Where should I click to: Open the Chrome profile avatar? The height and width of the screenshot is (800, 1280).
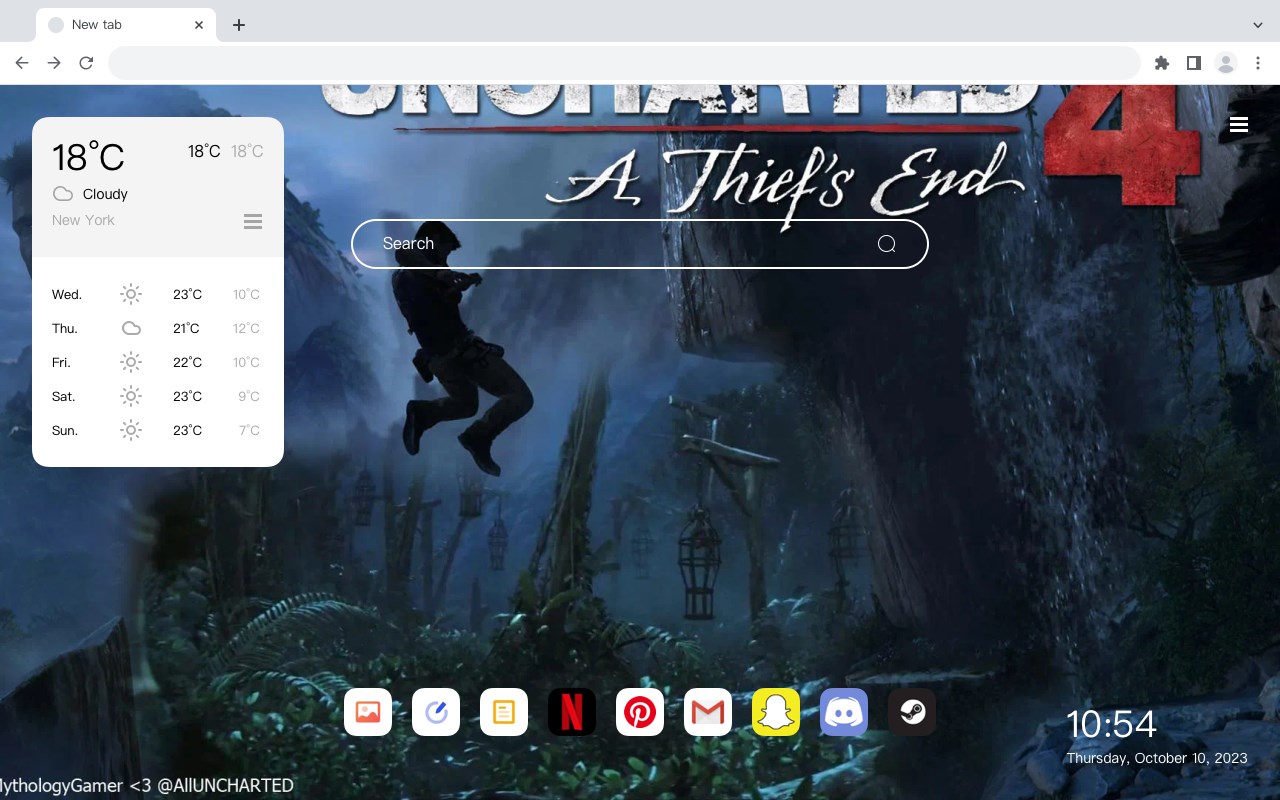[1226, 63]
